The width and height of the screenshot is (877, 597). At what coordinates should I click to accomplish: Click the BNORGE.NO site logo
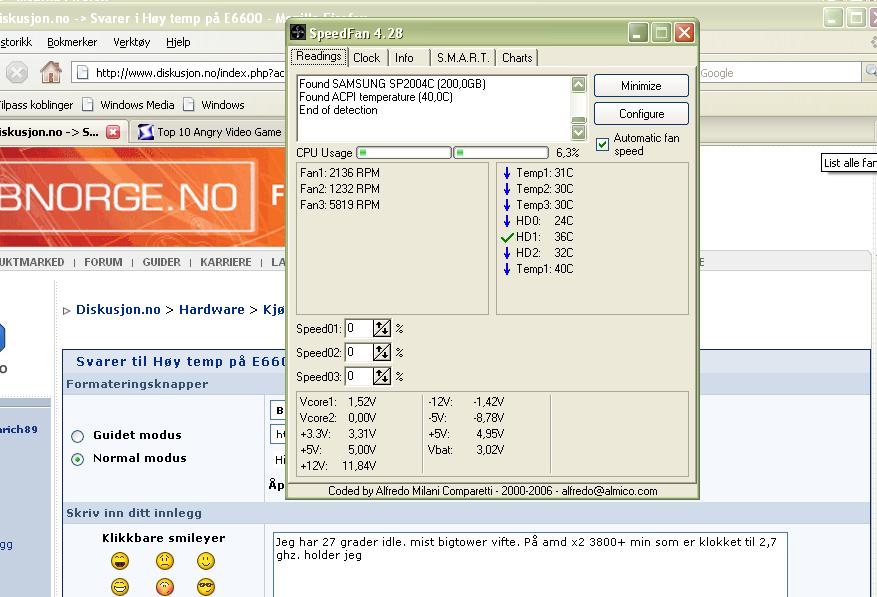[126, 196]
